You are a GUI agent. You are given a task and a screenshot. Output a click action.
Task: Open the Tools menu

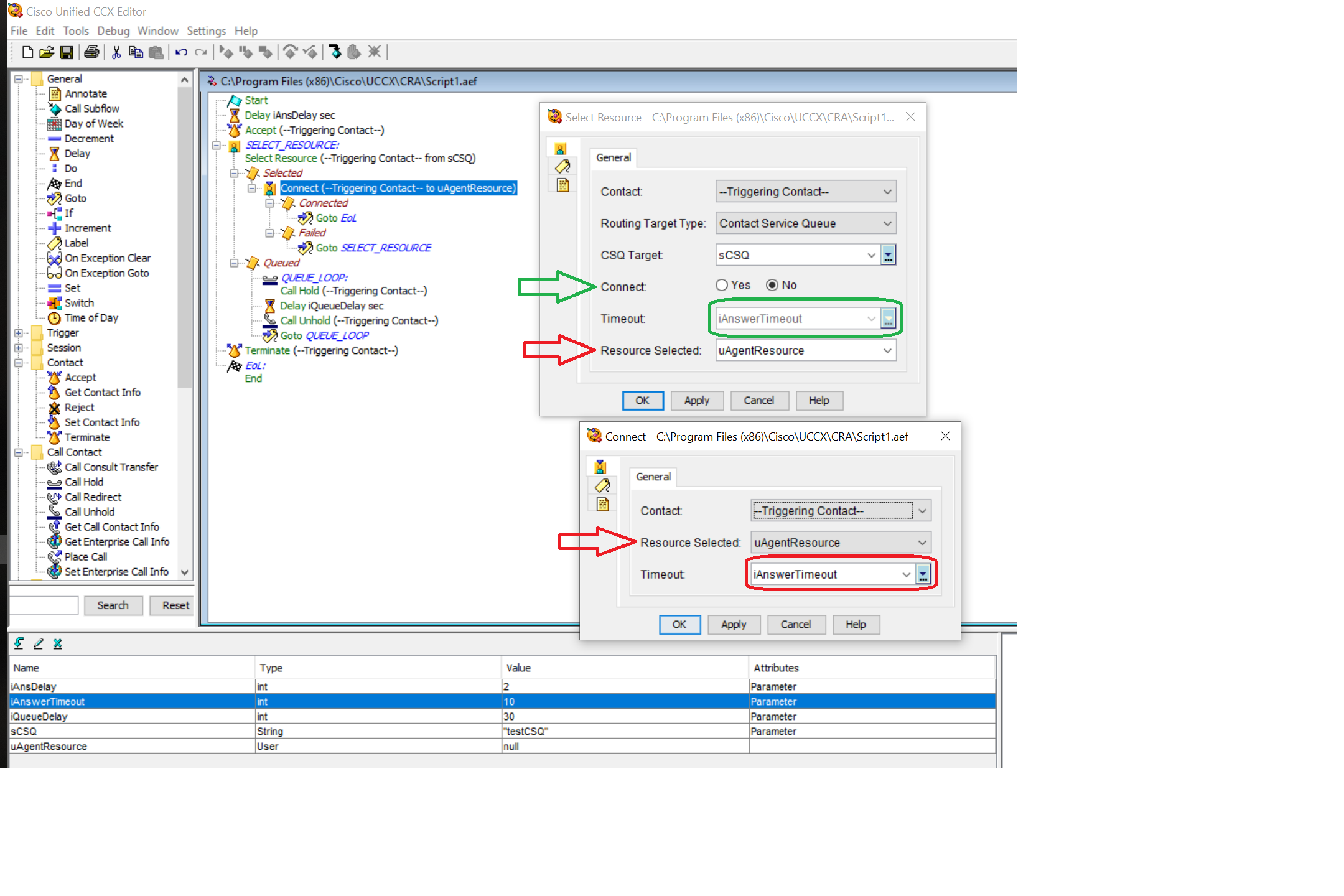[x=76, y=31]
